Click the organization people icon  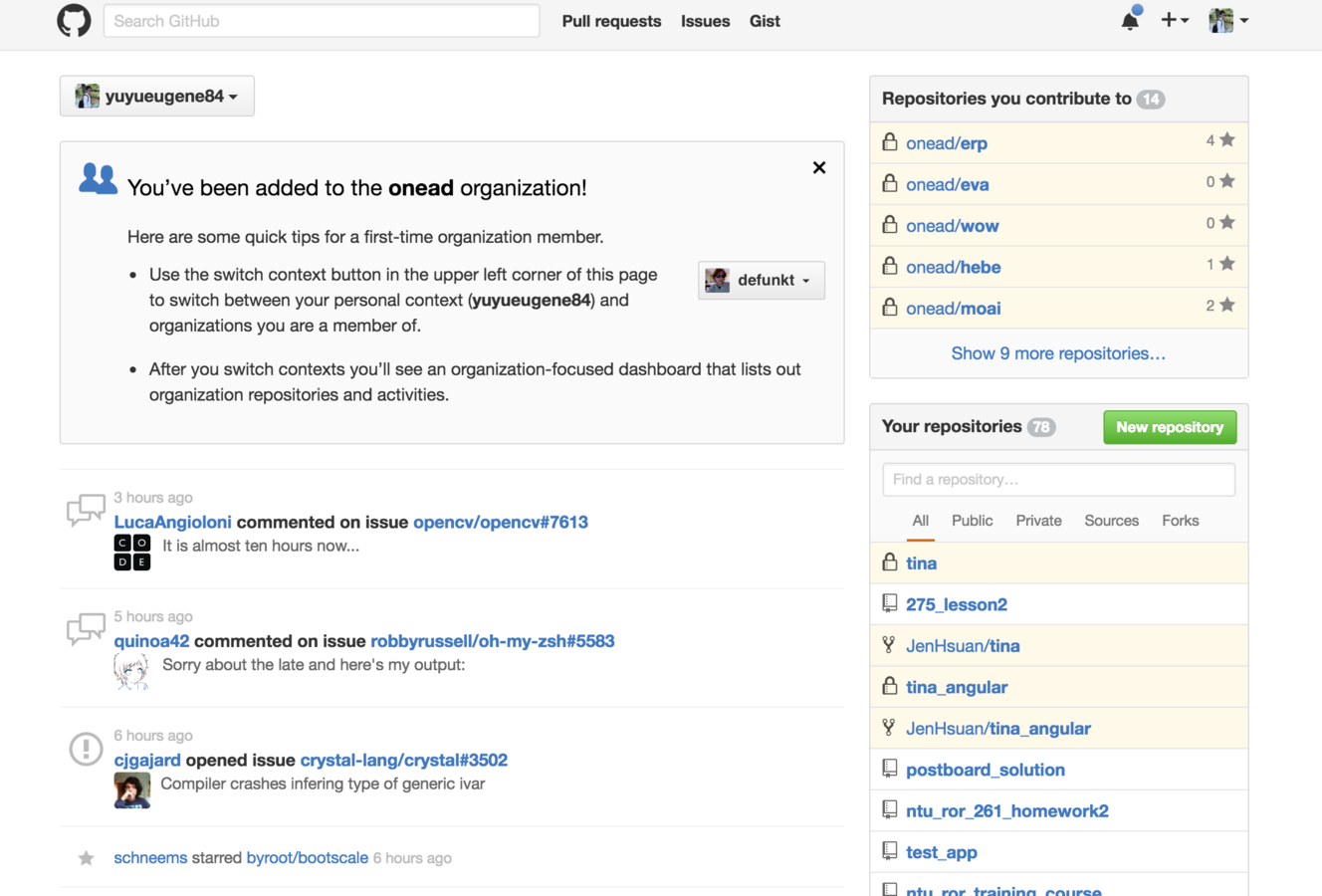(98, 179)
